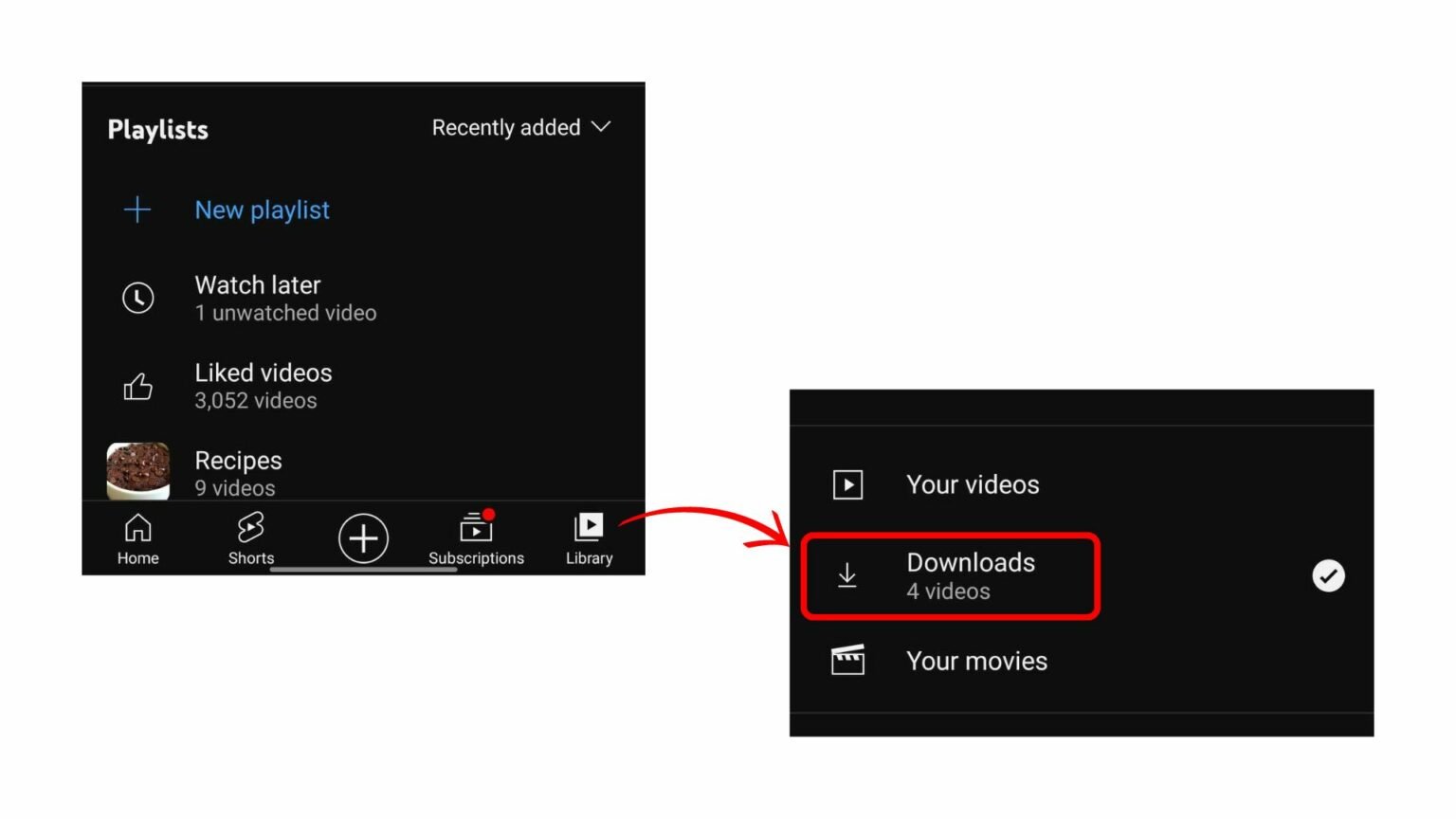Open the Subscriptions icon
This screenshot has width=1456, height=819.
tap(476, 529)
